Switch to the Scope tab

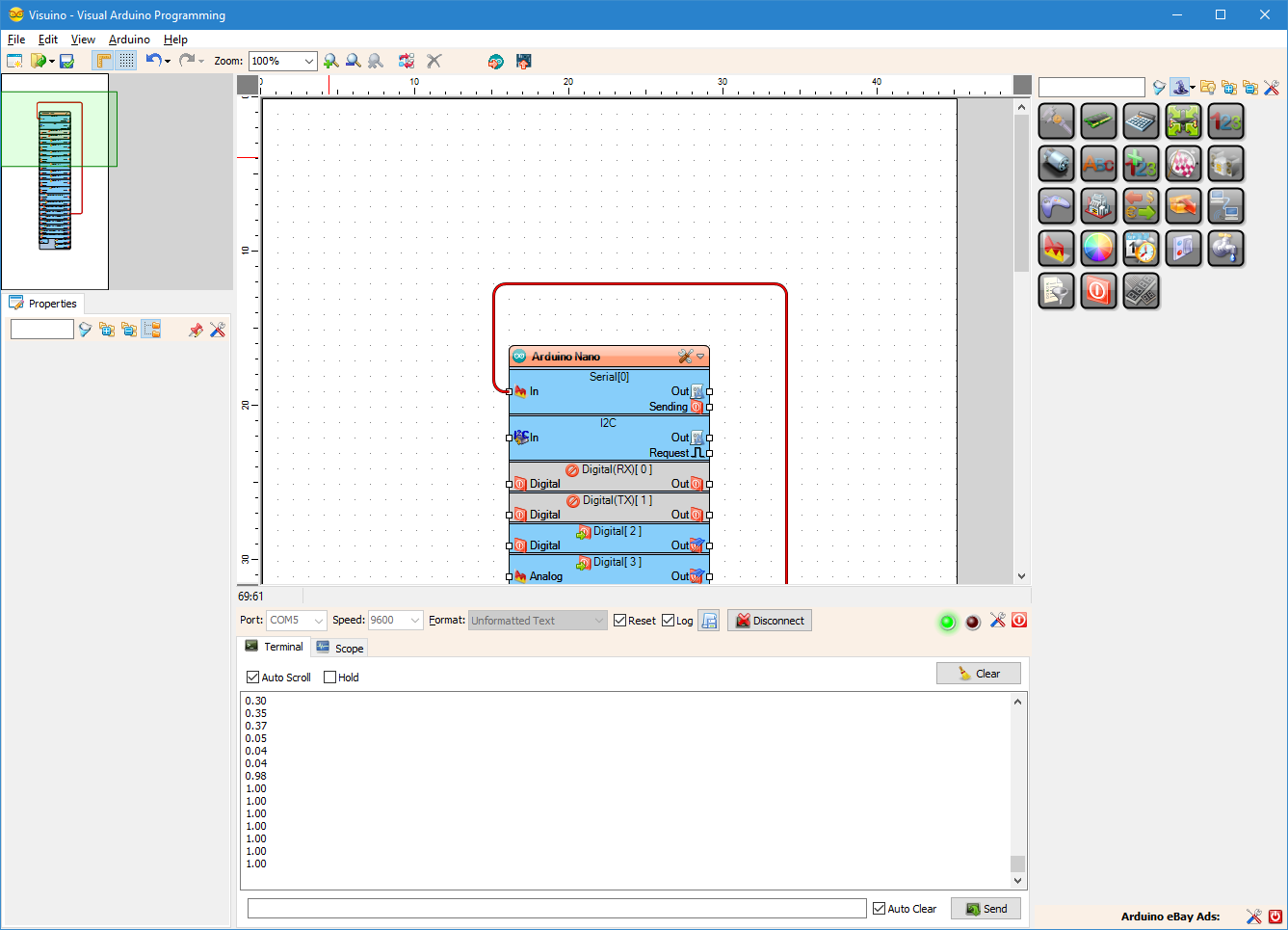339,647
